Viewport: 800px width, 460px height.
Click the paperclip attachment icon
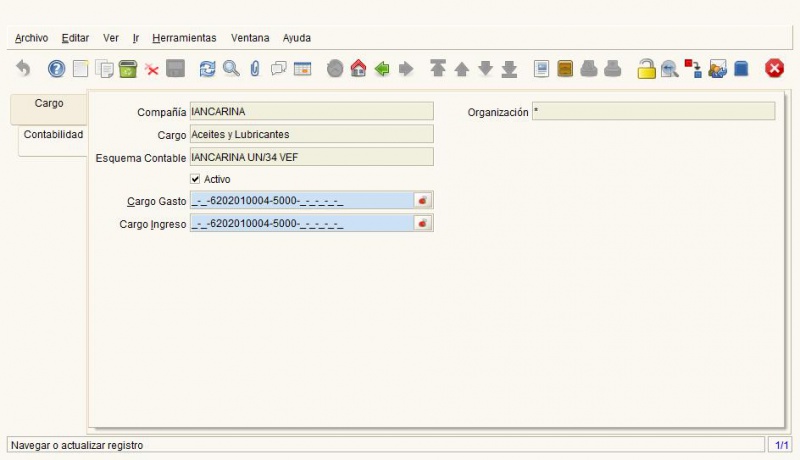[255, 69]
